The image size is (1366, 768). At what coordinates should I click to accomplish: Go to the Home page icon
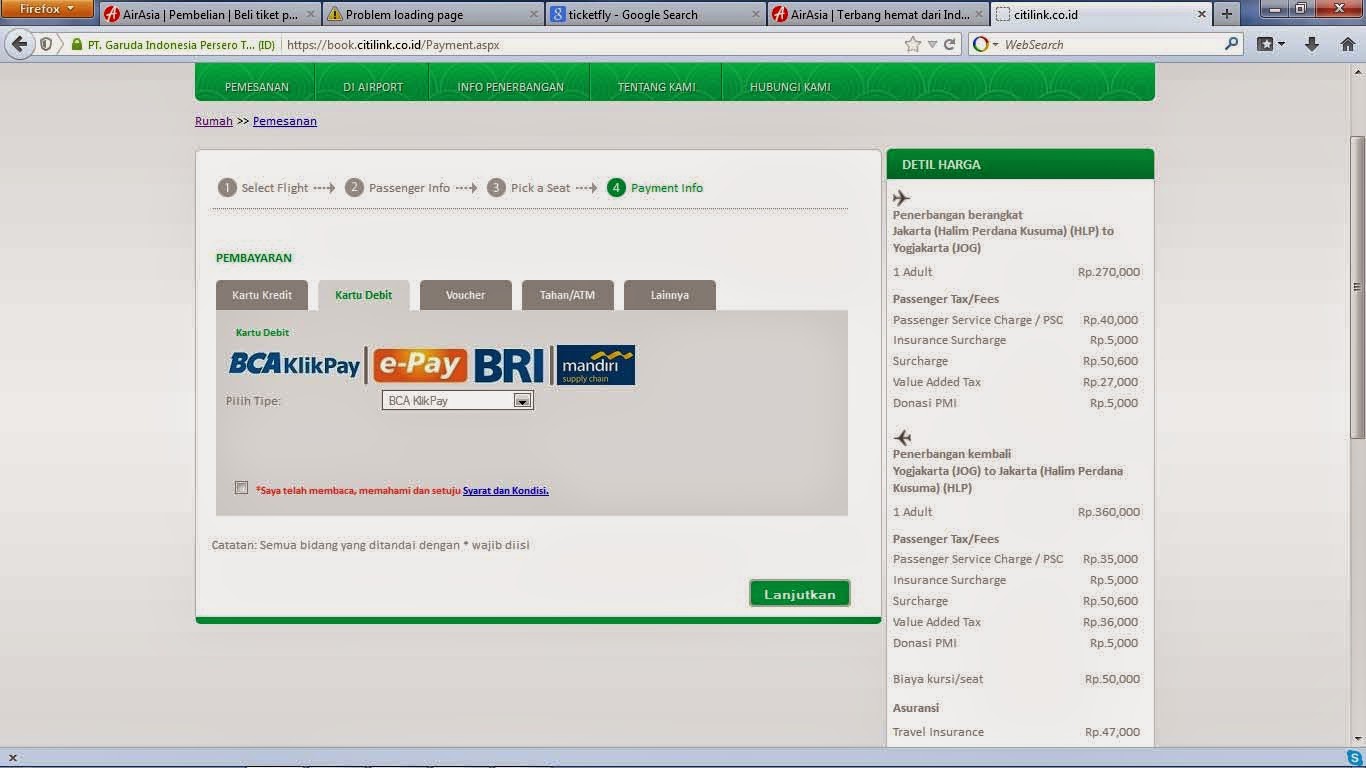click(1347, 44)
